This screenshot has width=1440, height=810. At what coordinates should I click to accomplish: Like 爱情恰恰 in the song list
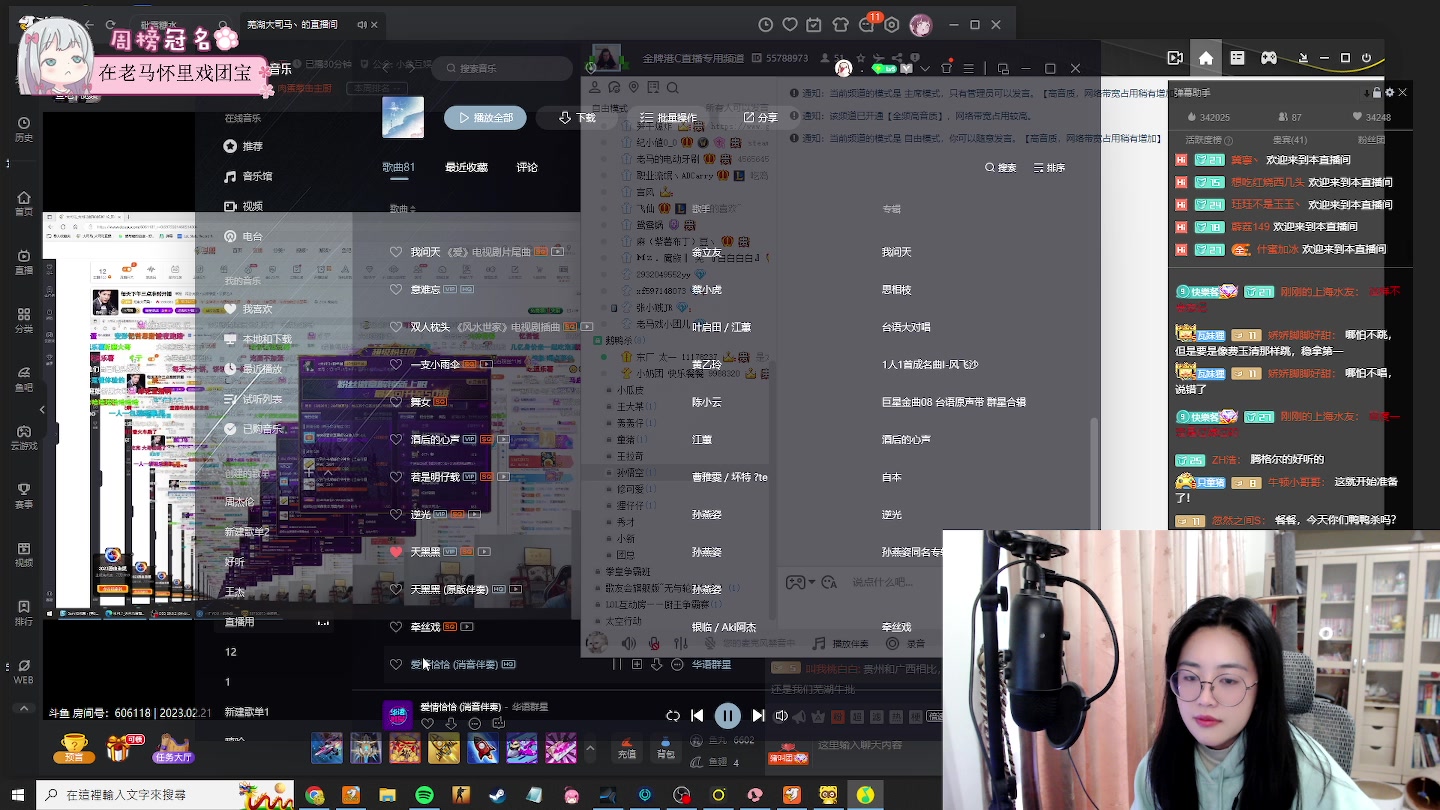coord(396,664)
